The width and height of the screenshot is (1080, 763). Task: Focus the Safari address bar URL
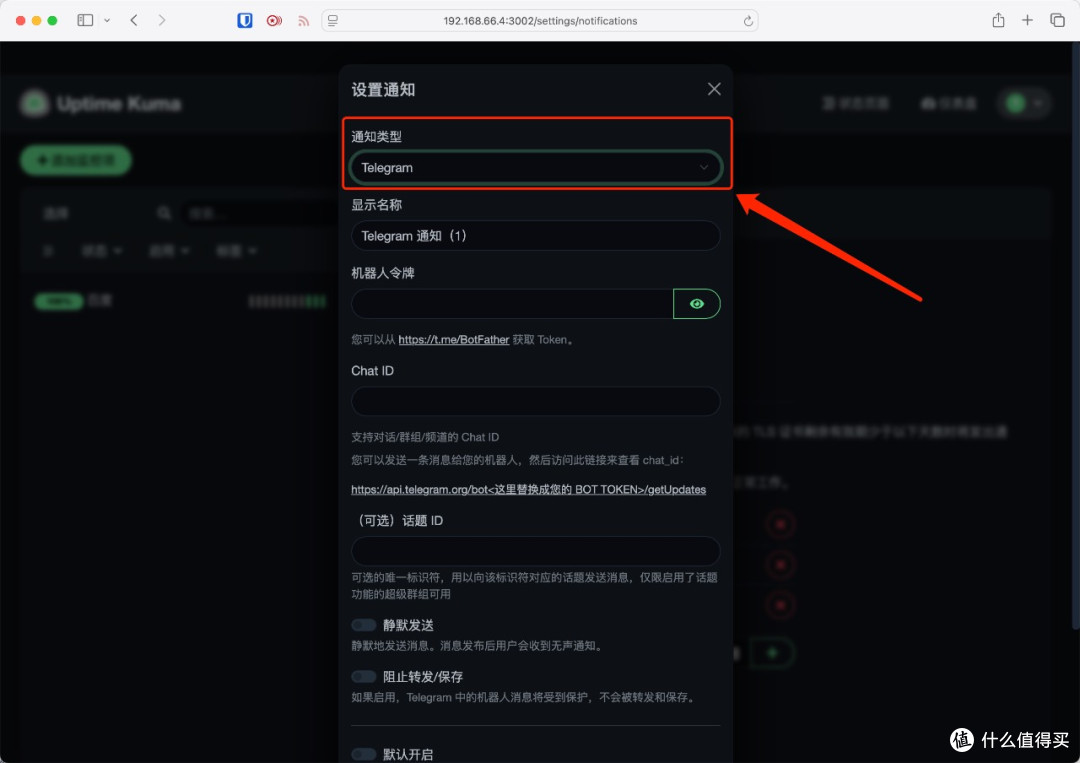540,21
